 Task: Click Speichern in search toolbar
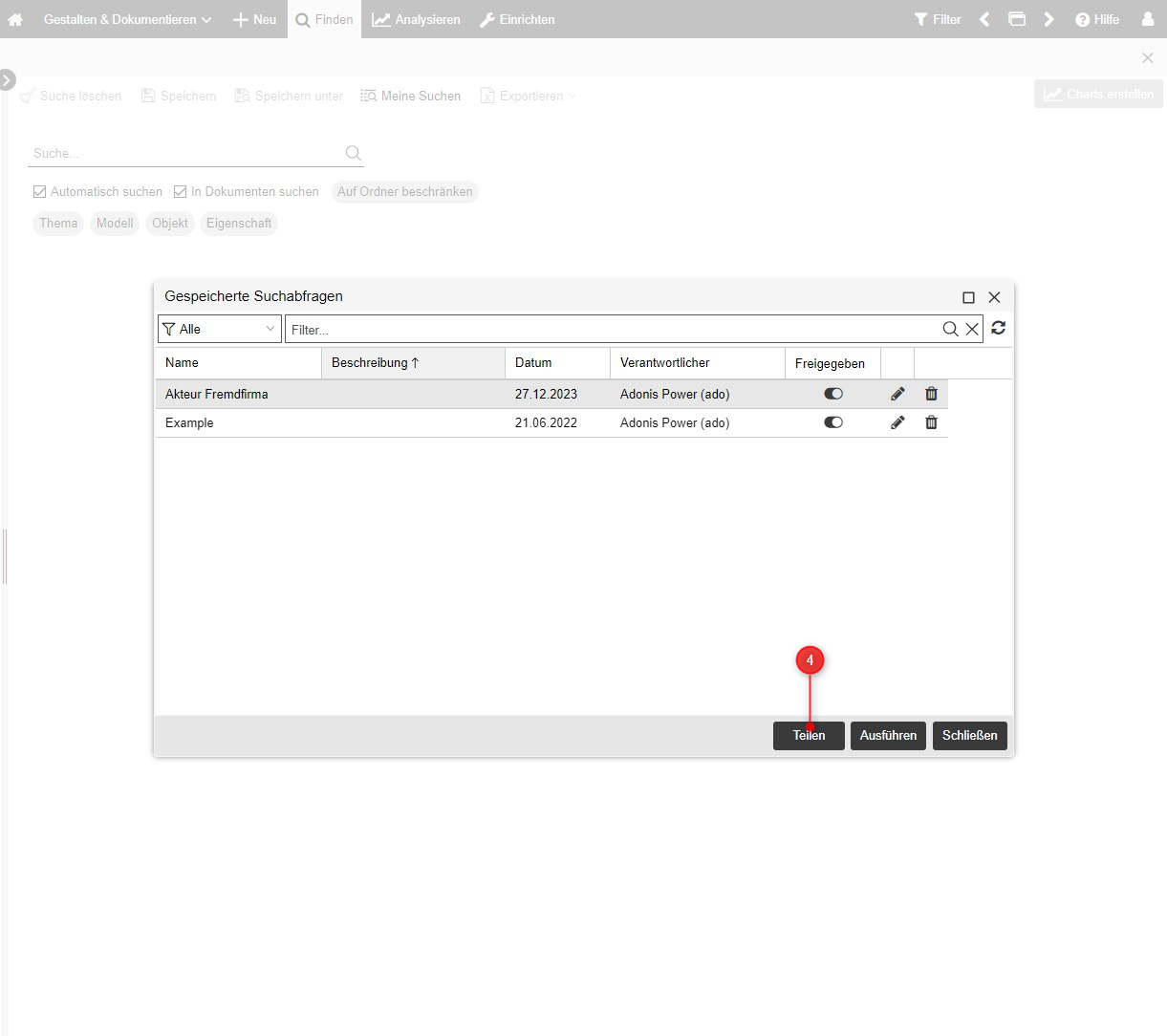(179, 96)
